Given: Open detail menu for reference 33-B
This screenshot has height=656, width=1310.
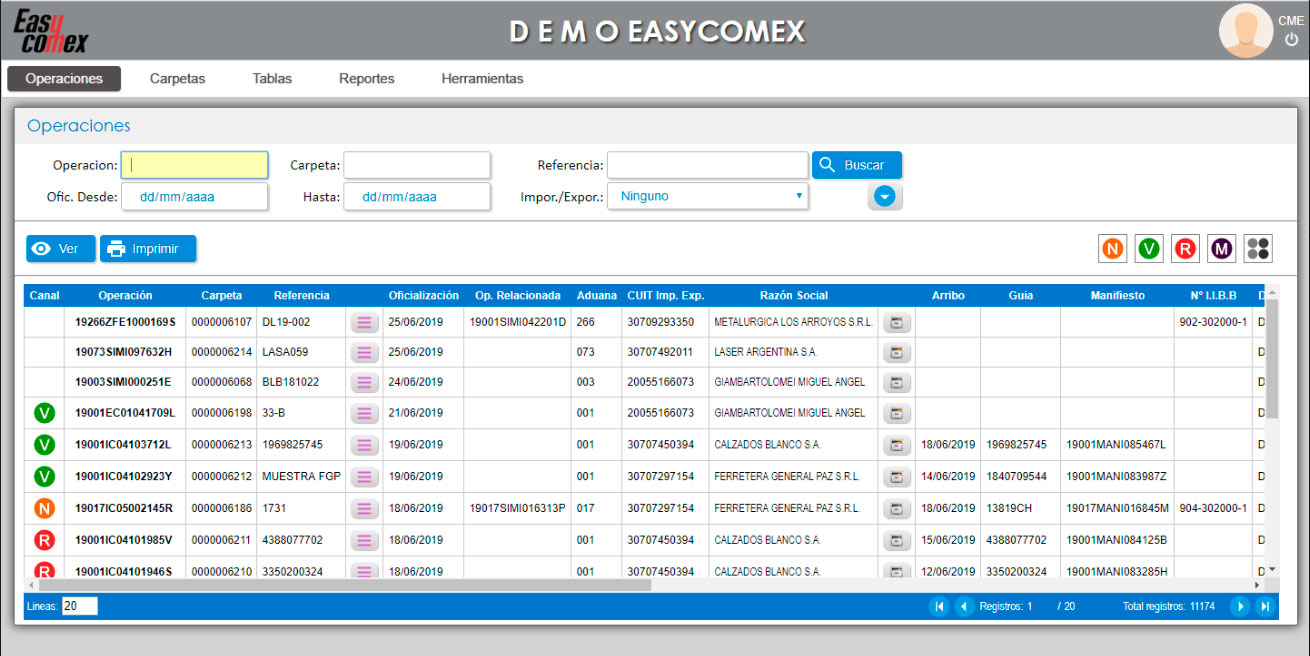Looking at the screenshot, I should coord(364,413).
